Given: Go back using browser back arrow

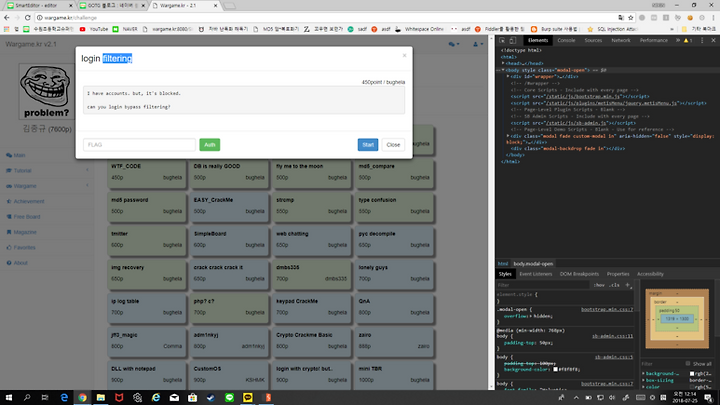Looking at the screenshot, I should [6, 17].
